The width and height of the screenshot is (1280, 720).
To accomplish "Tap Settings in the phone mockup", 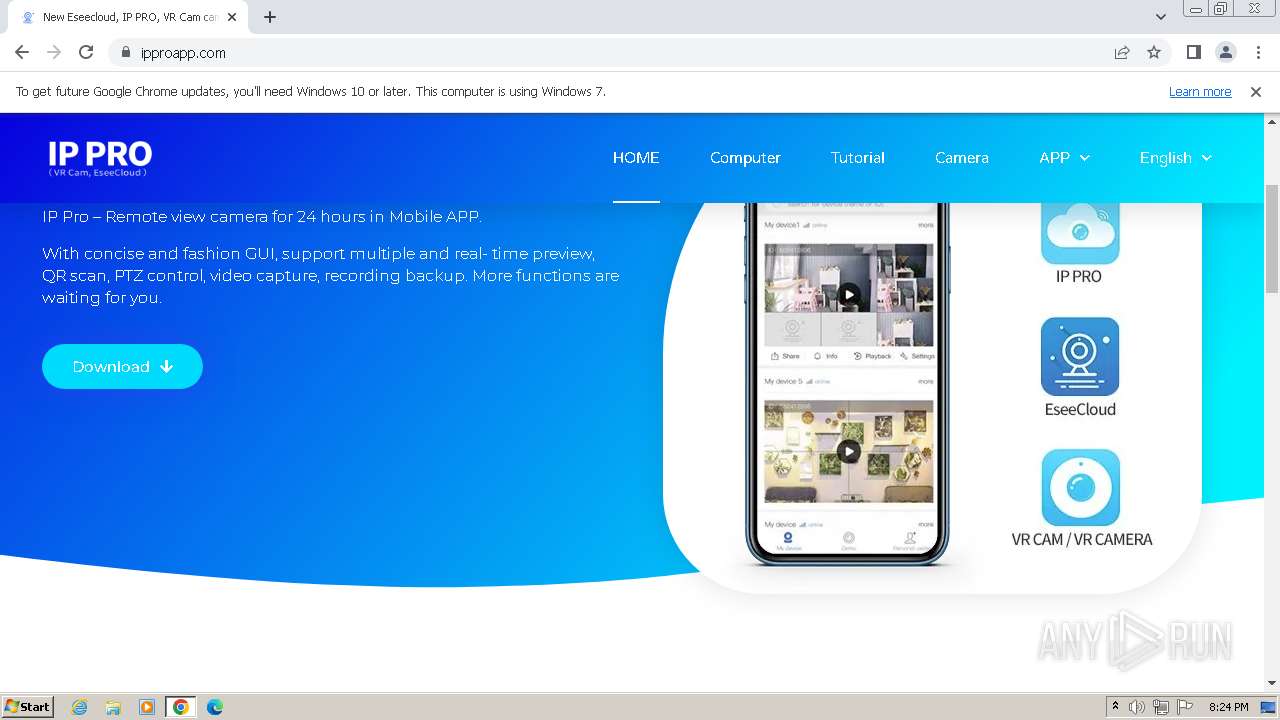I will pyautogui.click(x=917, y=356).
